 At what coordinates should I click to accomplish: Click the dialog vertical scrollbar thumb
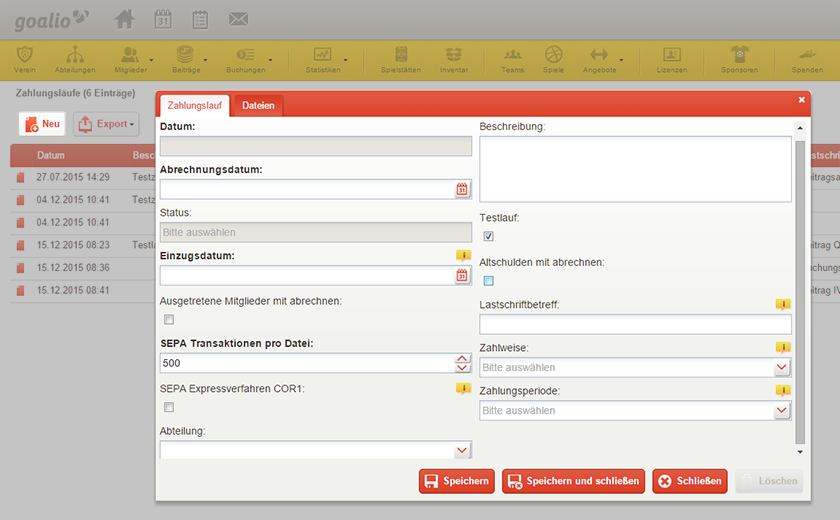tap(800, 292)
